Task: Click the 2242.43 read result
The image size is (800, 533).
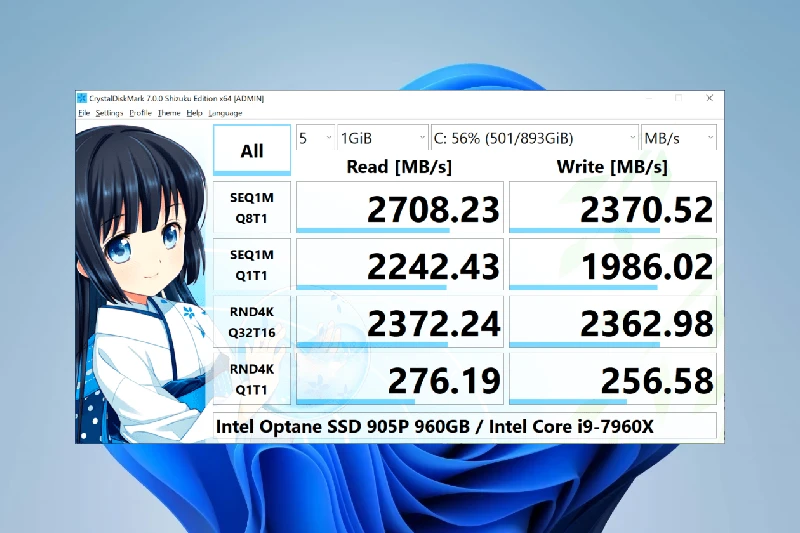Action: click(400, 265)
